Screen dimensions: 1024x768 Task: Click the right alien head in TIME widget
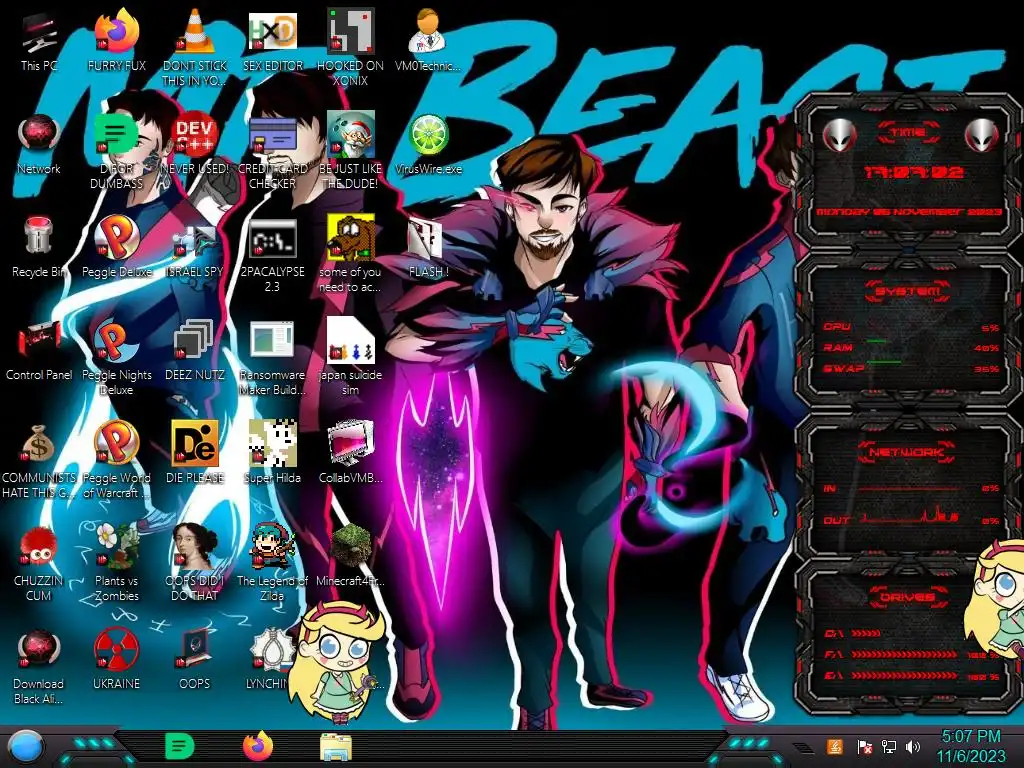pyautogui.click(x=981, y=136)
